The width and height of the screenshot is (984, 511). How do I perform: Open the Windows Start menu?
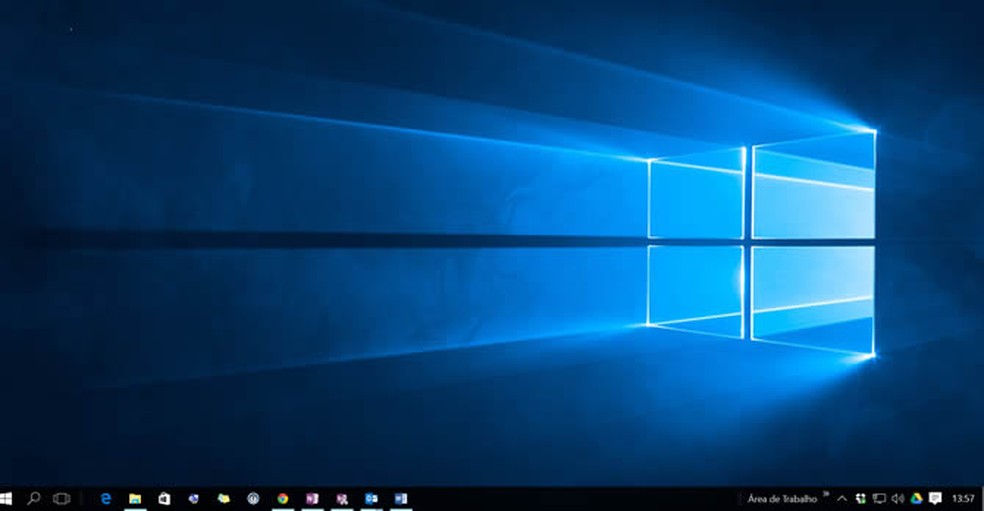[x=6, y=498]
